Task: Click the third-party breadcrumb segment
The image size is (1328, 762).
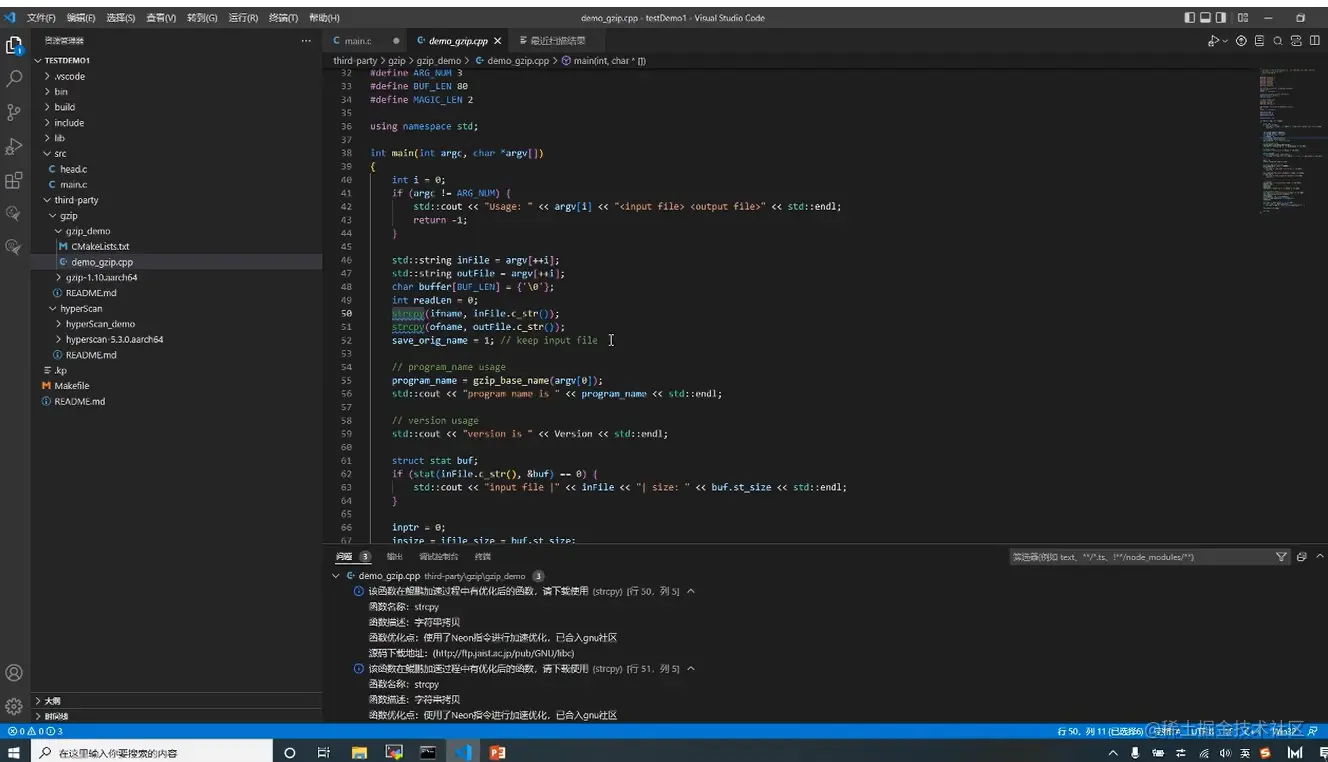Action: click(x=355, y=61)
